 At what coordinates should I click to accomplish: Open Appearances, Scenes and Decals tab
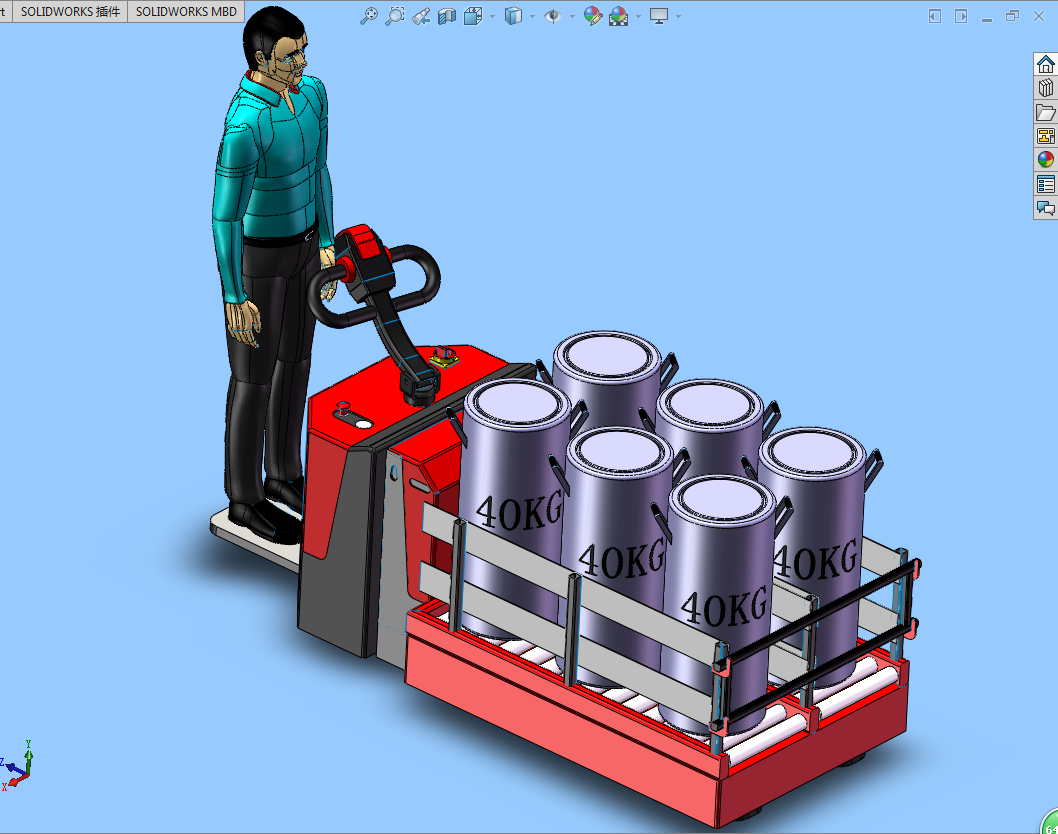(1046, 159)
